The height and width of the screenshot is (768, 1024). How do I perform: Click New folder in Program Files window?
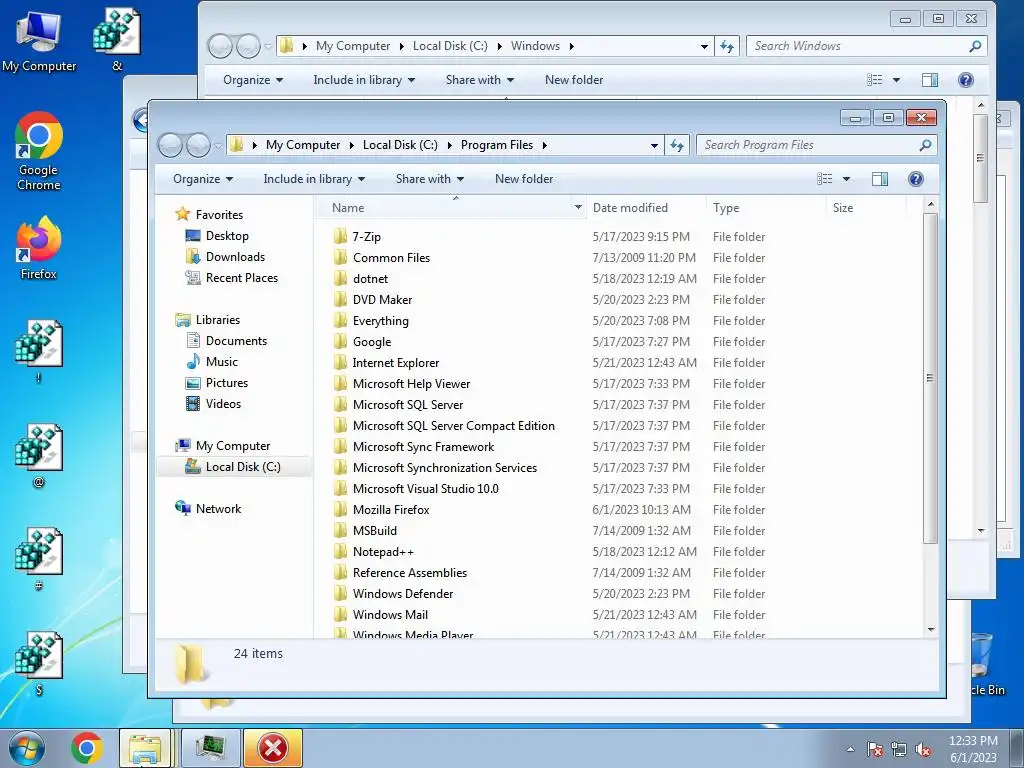click(524, 179)
